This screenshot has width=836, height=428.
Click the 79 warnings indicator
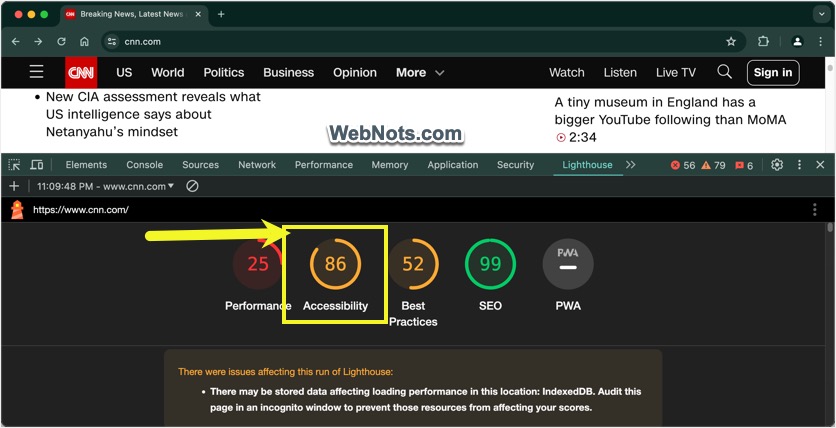point(713,165)
